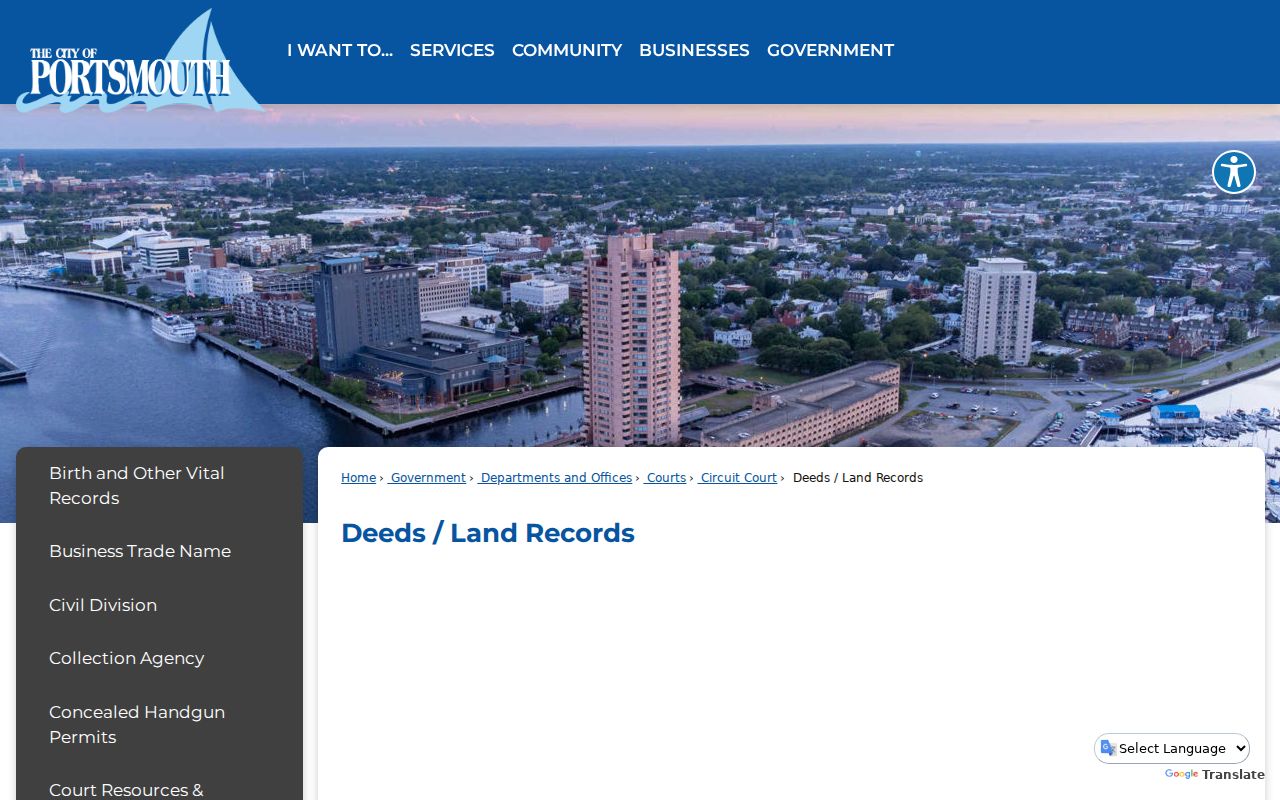Go to Home breadcrumb link
This screenshot has height=800, width=1280.
pyautogui.click(x=358, y=478)
